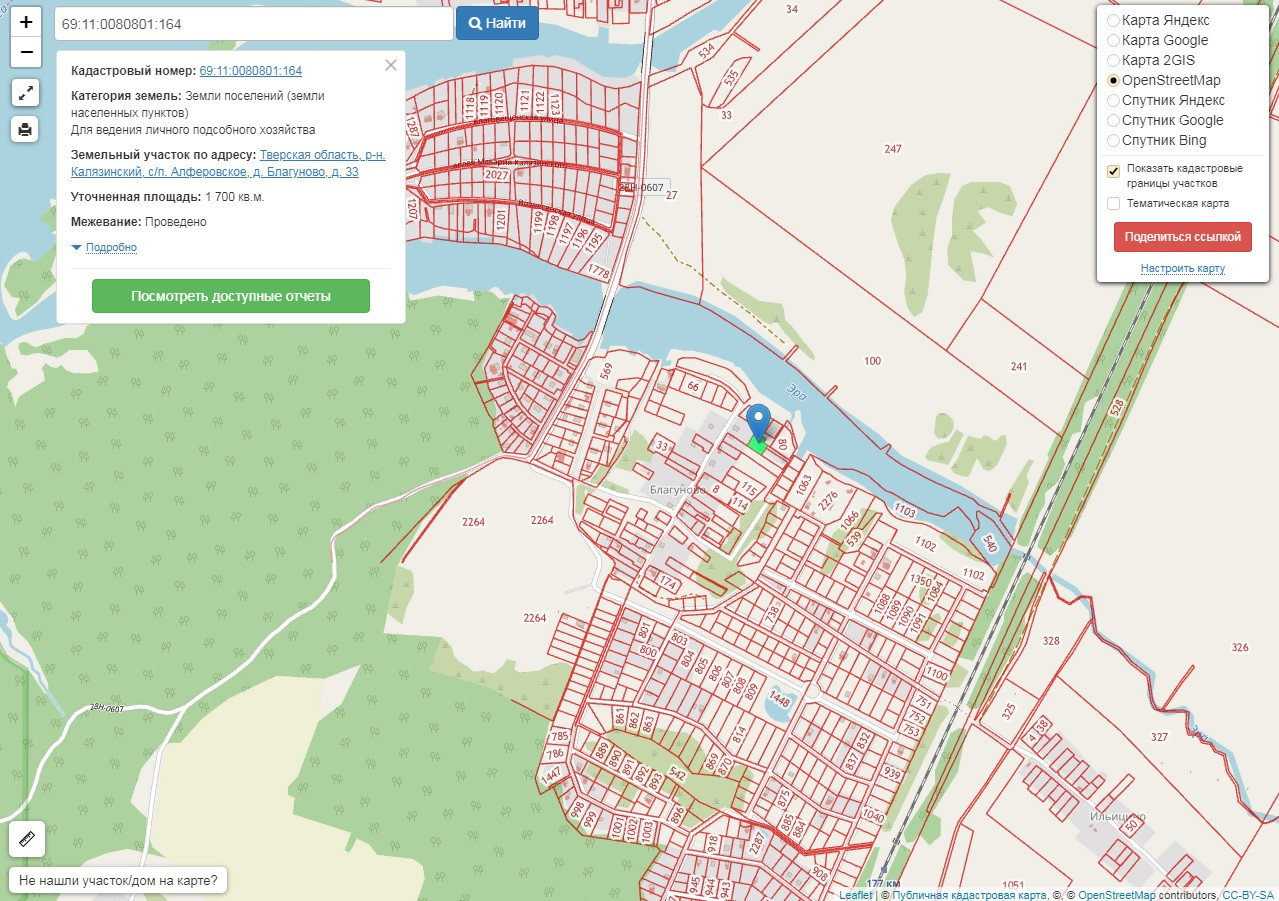Open the Тверская область address link

pyautogui.click(x=229, y=163)
